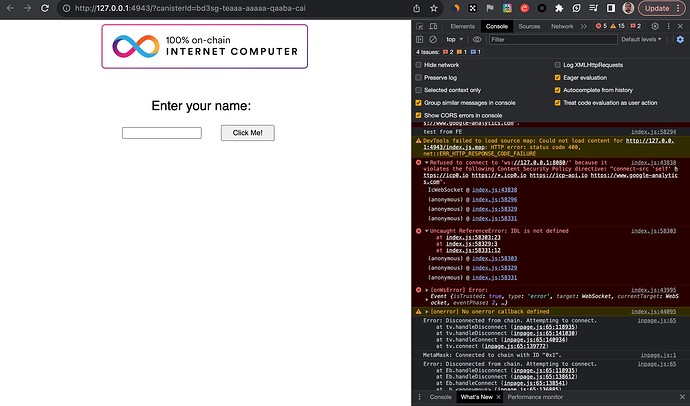
Task: Show more DevTools tabs with the double chevron
Action: click(584, 26)
